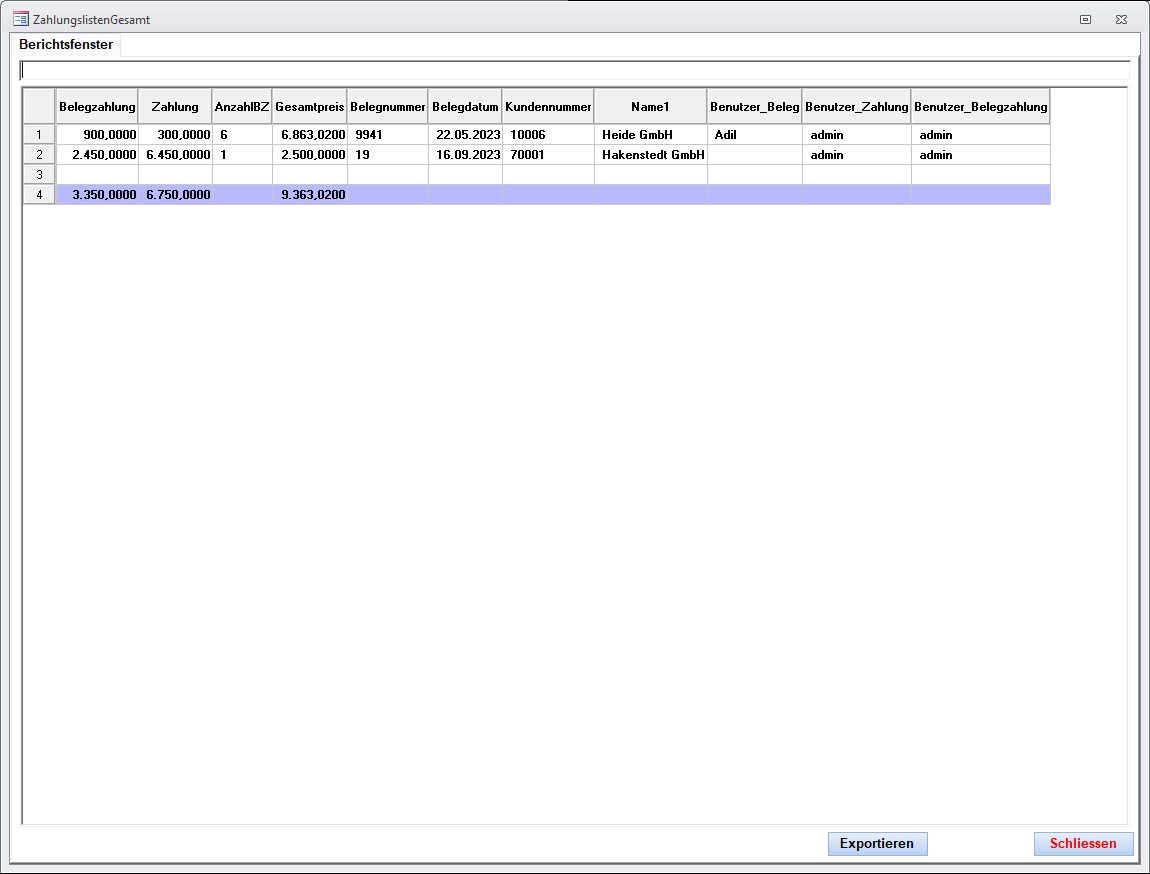Screen dimensions: 1150x874
Task: Select the highlighted totals row 4 header
Action: pos(39,195)
